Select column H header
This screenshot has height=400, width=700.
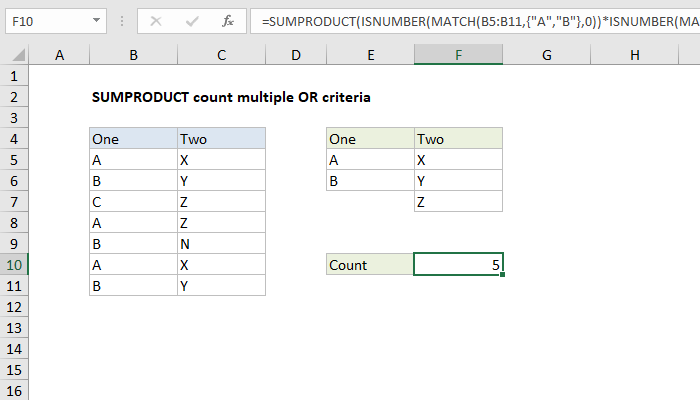point(634,55)
